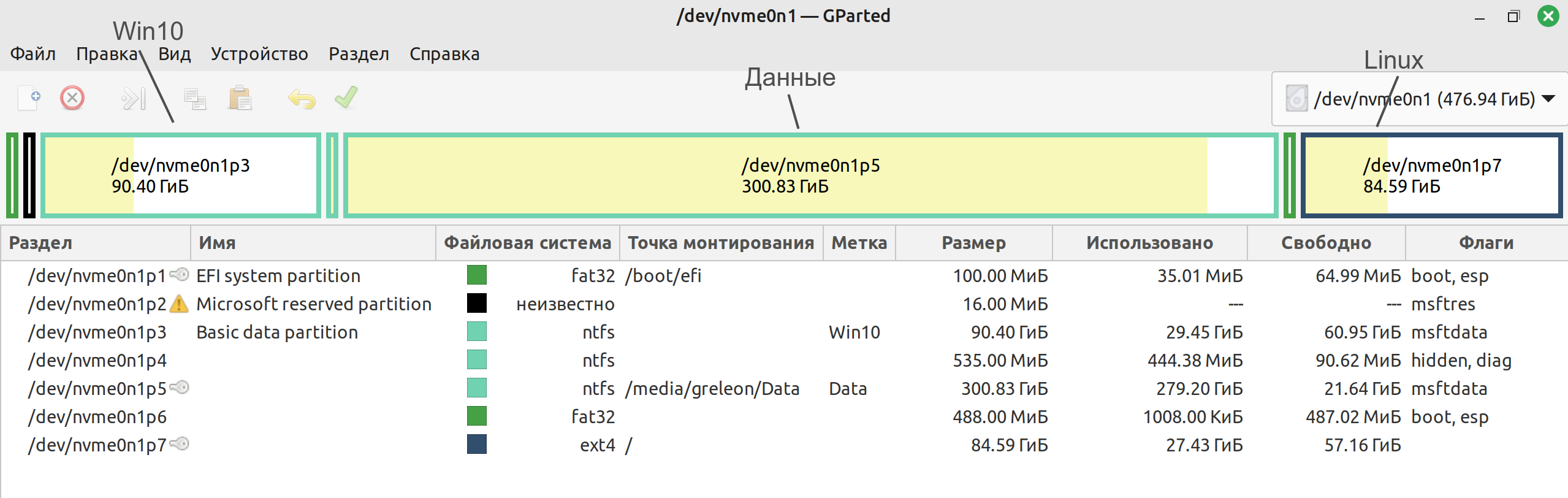Select the /dev/nvme0n1p4 row
The width and height of the screenshot is (1568, 498).
click(x=785, y=360)
